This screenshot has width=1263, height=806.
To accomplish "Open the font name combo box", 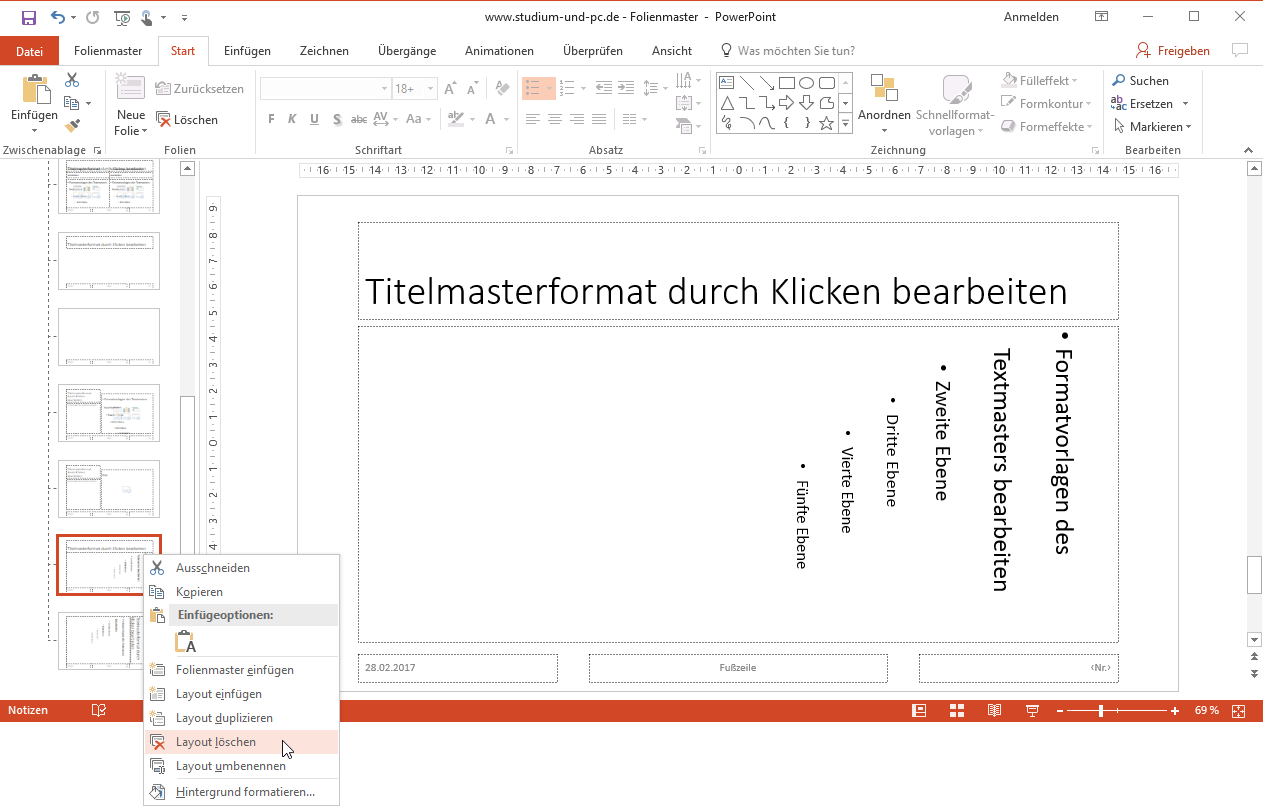I will point(325,89).
